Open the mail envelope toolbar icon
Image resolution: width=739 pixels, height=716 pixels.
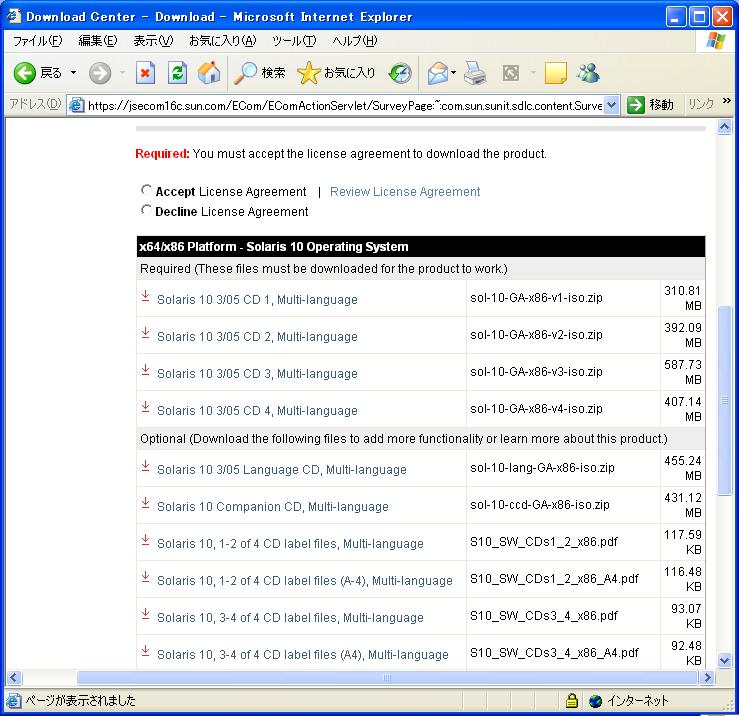(437, 73)
